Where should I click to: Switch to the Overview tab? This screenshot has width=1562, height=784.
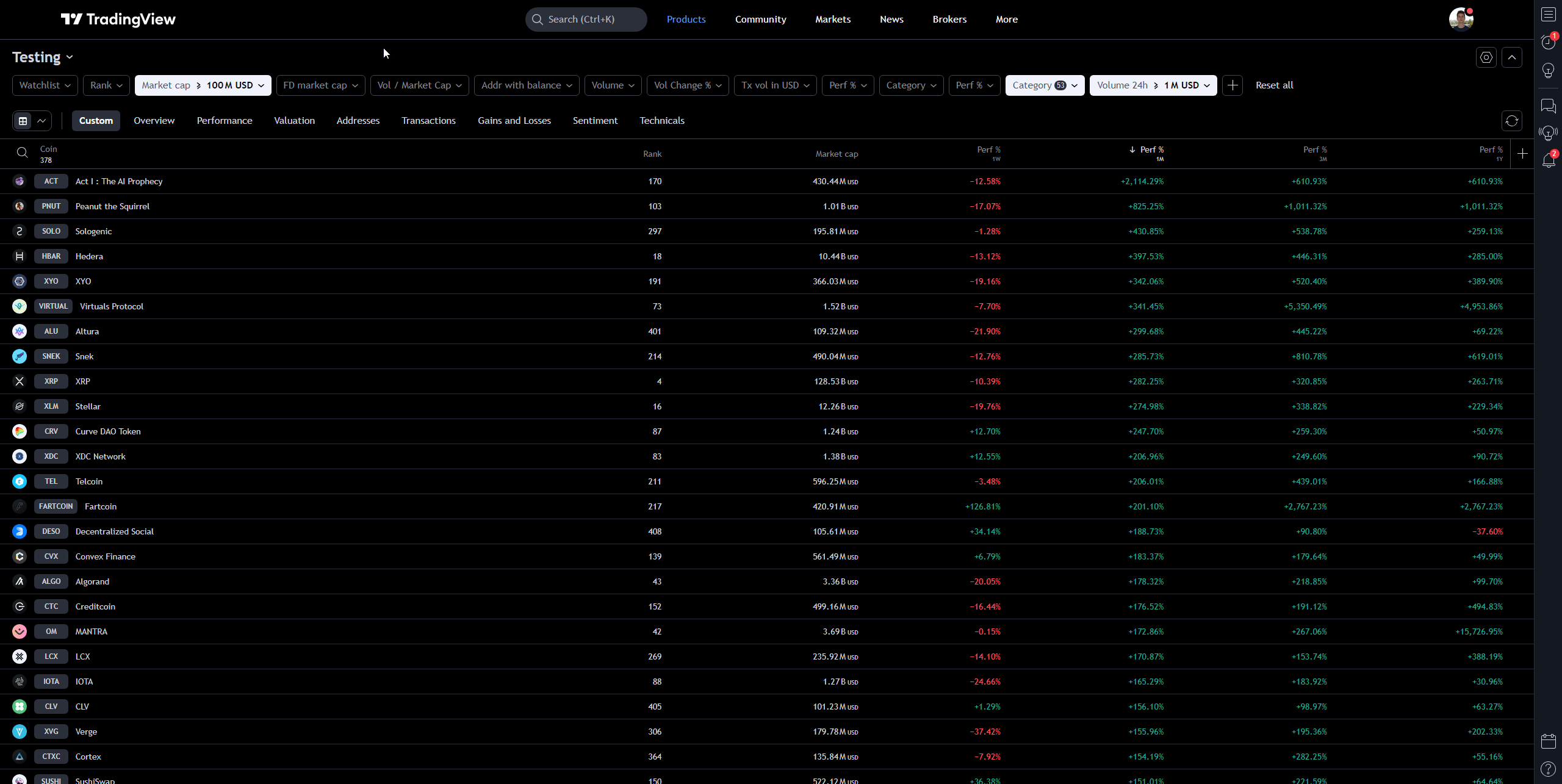pos(154,121)
